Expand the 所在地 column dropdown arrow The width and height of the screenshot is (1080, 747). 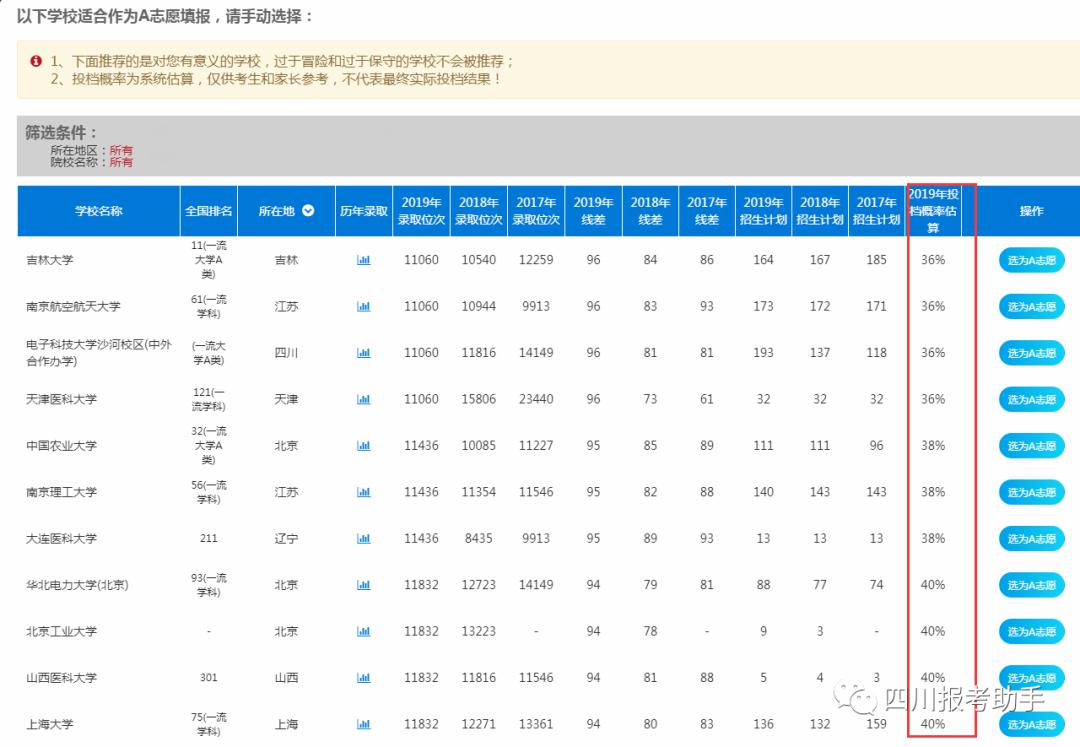pos(308,211)
